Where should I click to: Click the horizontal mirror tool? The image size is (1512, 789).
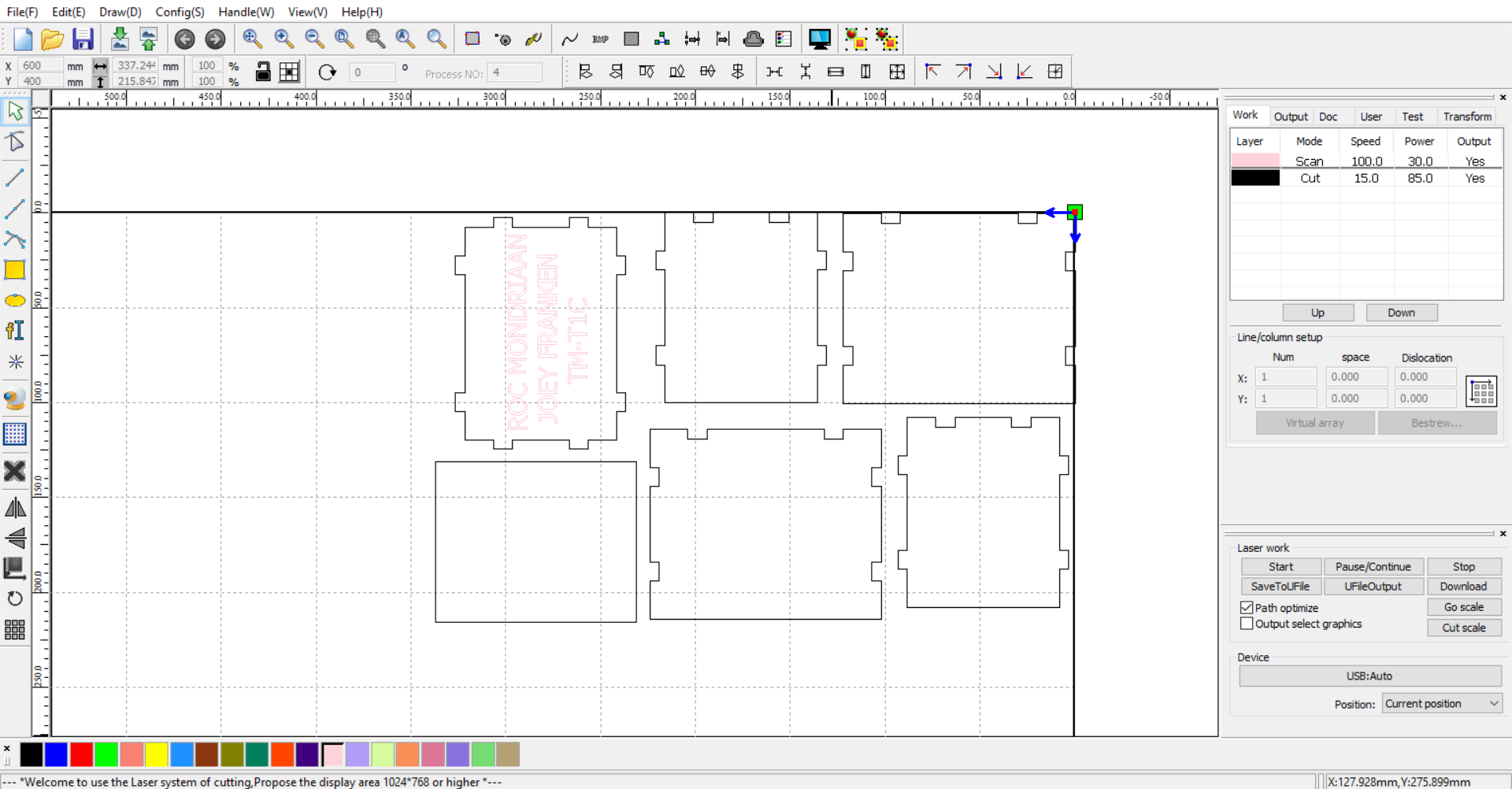click(15, 508)
